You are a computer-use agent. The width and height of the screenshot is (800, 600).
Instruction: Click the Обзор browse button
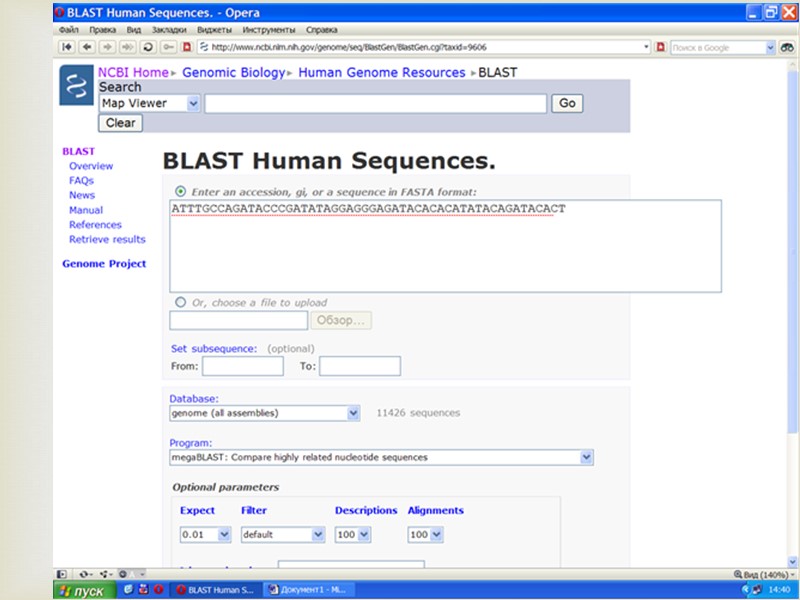point(341,320)
